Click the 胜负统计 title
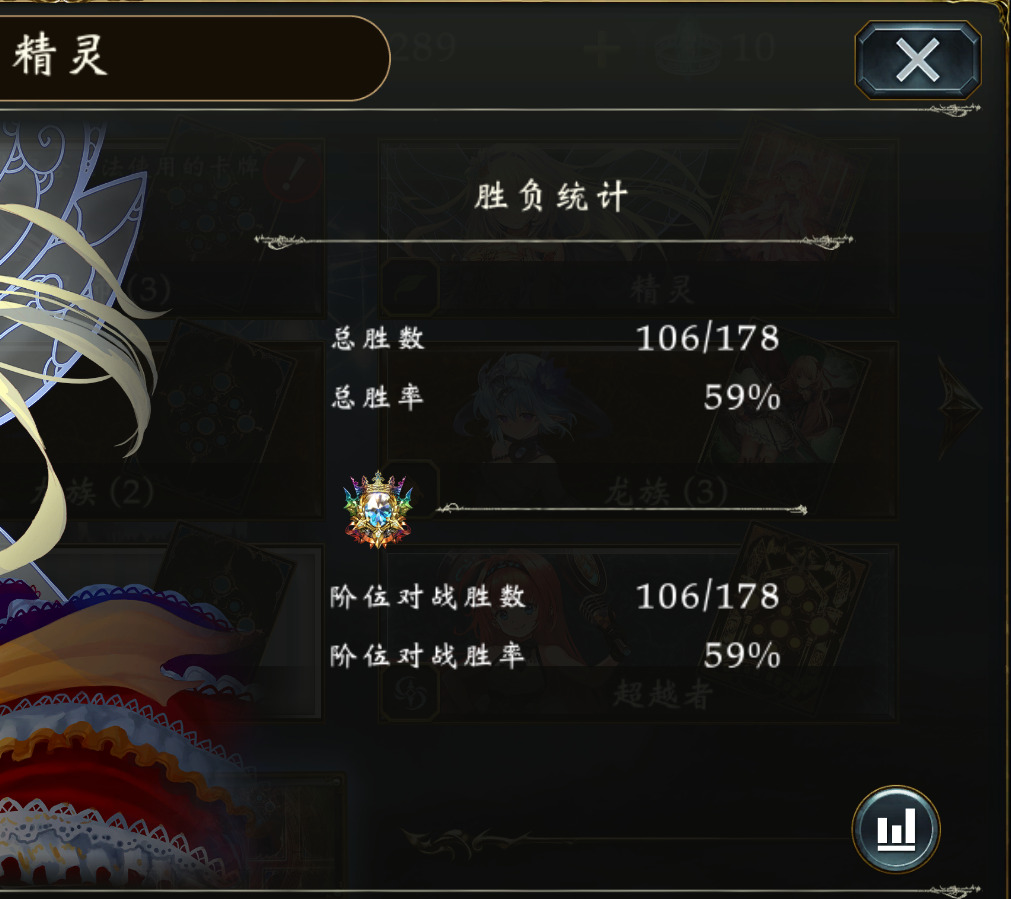The height and width of the screenshot is (899, 1011). tap(551, 196)
